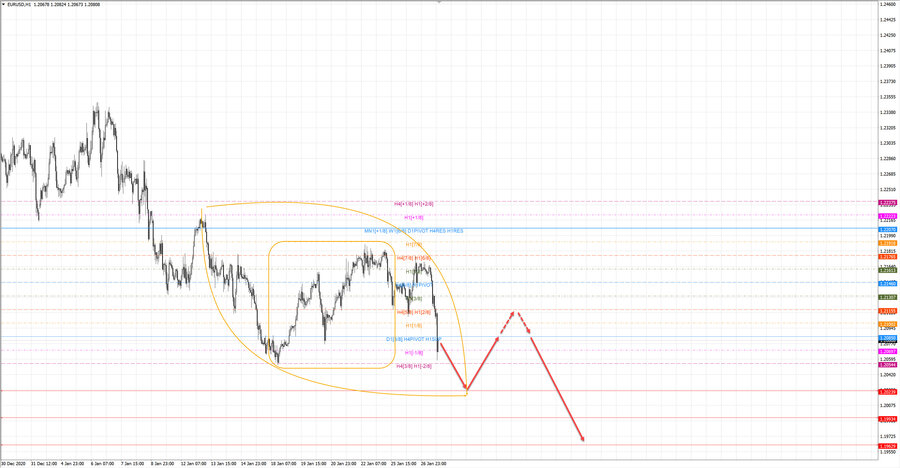Click the H4[5/8] H1[2/8] level label
900x468 pixels.
tap(413, 312)
